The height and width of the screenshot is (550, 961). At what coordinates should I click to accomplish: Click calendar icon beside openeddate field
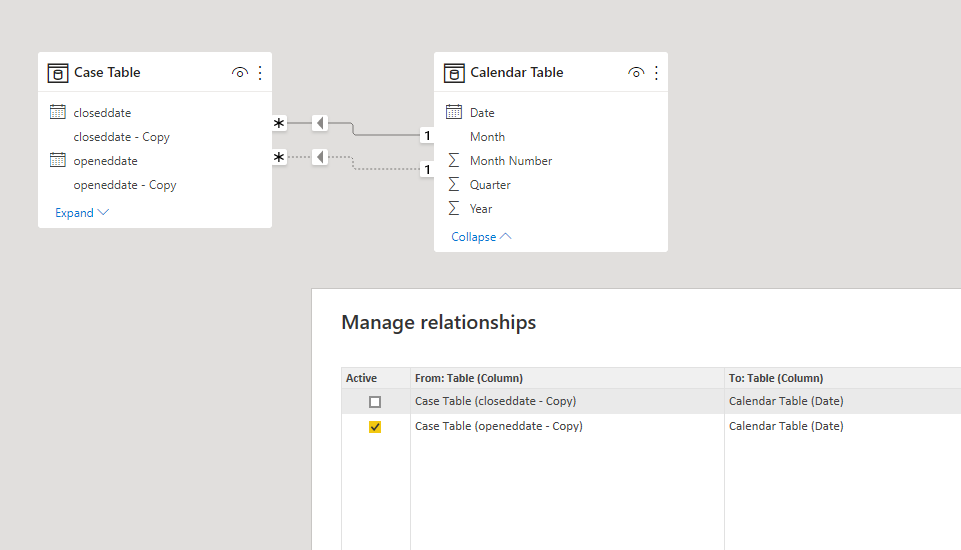pos(58,160)
